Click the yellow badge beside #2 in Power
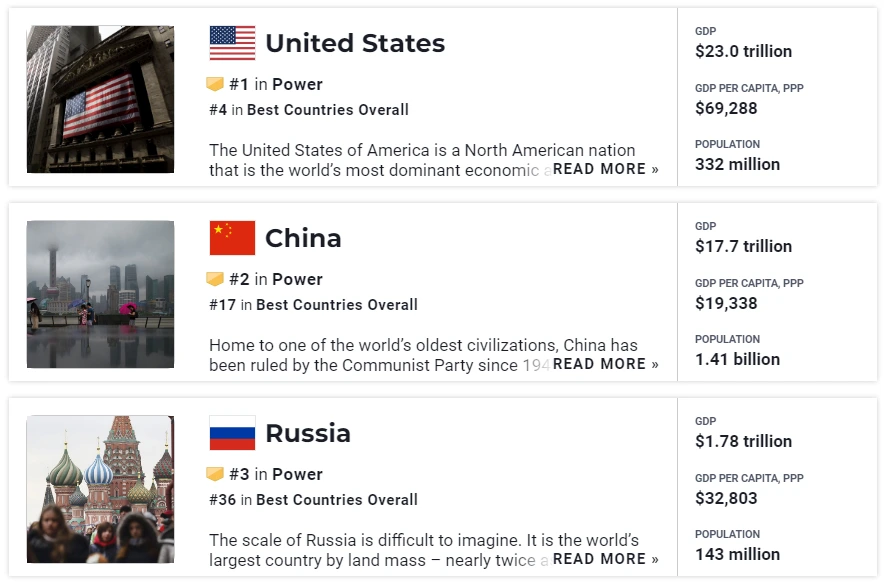Screen dimensions: 884x584 [215, 279]
